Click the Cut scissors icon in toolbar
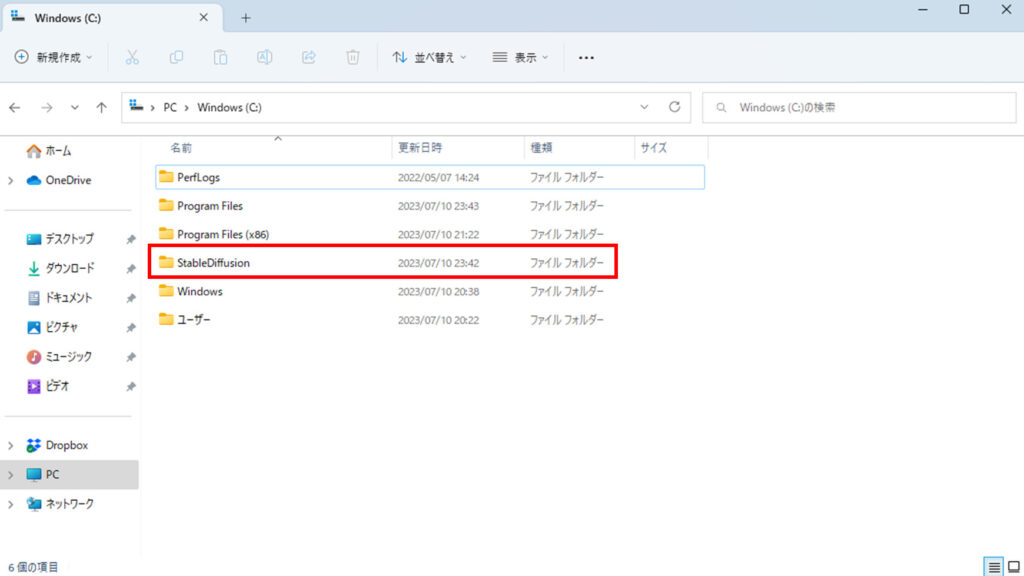 pyautogui.click(x=132, y=57)
